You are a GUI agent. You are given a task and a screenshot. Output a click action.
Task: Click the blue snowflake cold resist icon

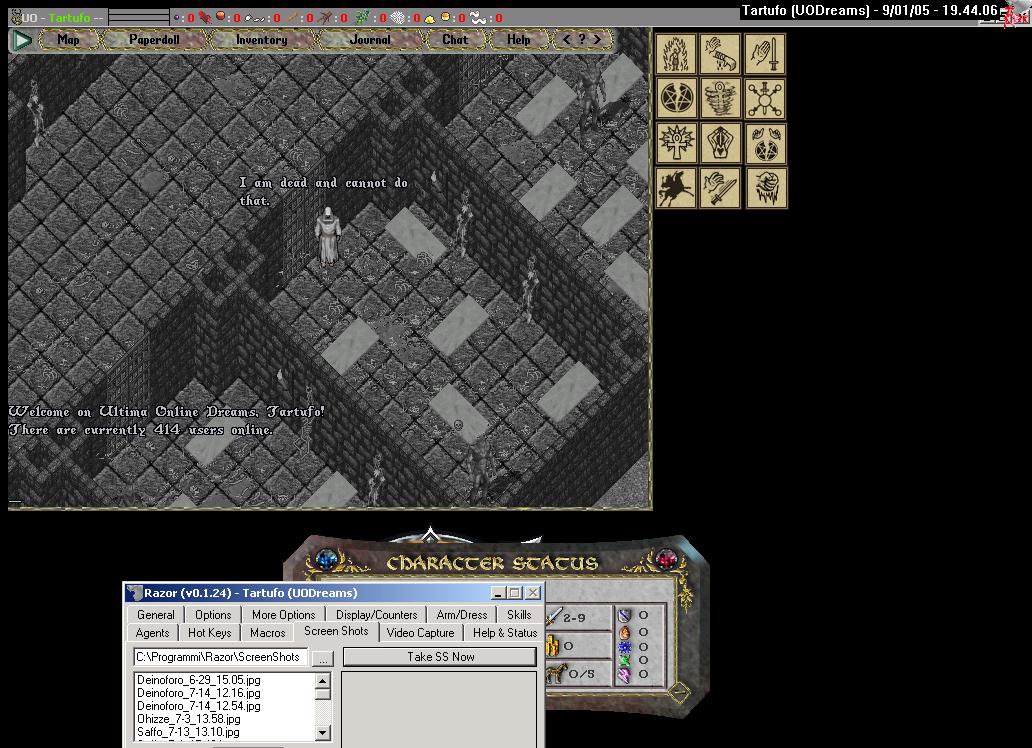[624, 647]
